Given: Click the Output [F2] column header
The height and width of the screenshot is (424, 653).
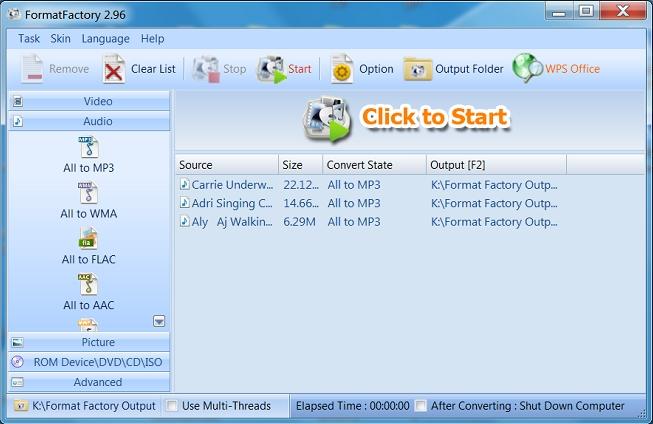Looking at the screenshot, I should click(496, 165).
